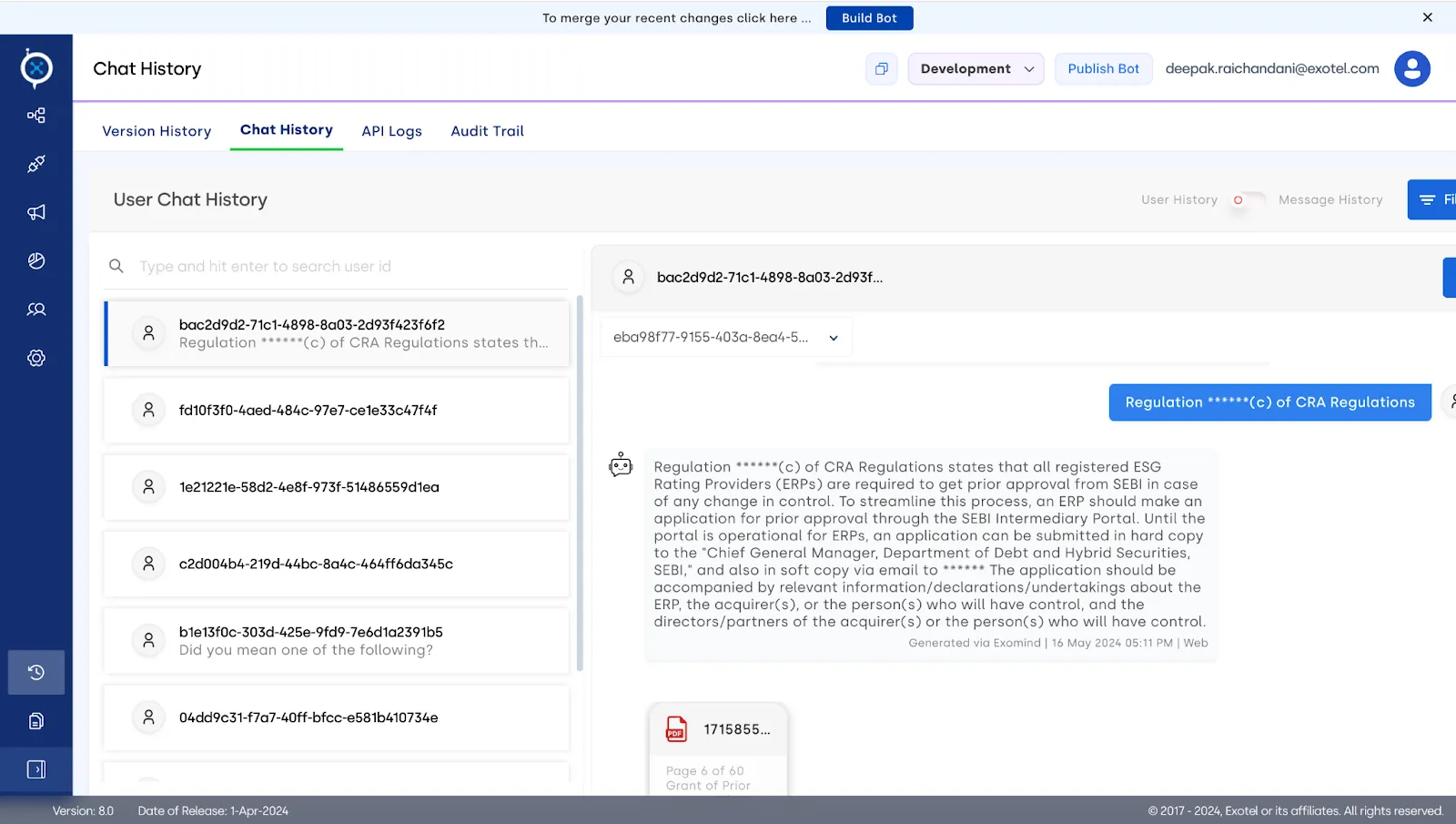Click the Exotel bot logo icon

tap(36, 68)
